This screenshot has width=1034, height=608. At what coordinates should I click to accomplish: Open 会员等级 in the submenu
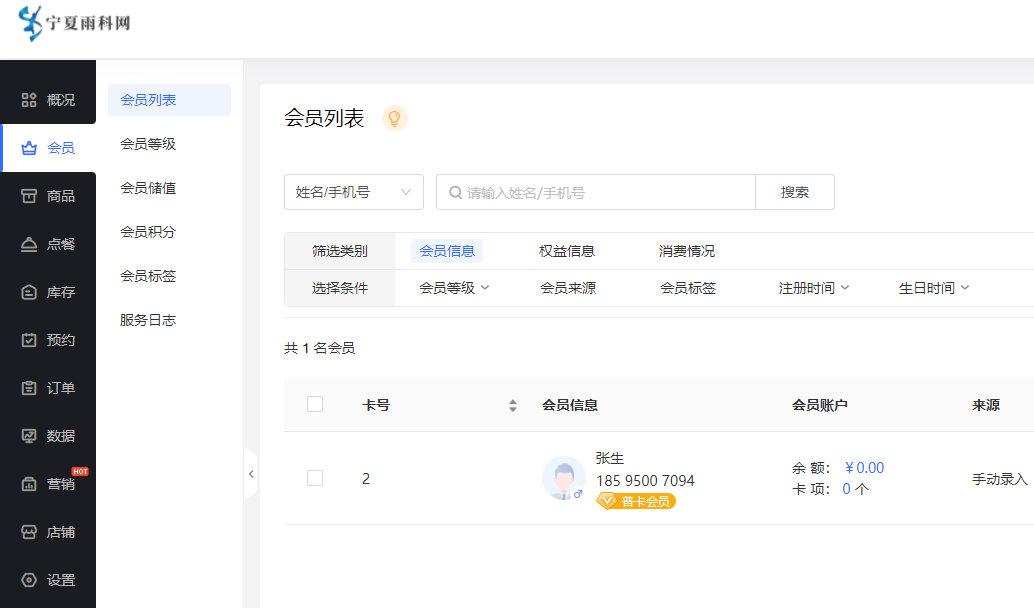148,144
